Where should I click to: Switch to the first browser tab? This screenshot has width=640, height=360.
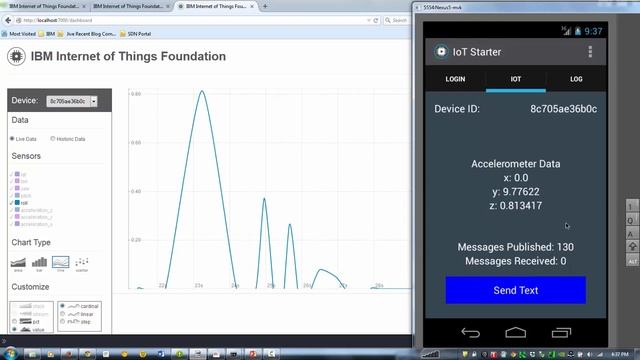click(45, 6)
